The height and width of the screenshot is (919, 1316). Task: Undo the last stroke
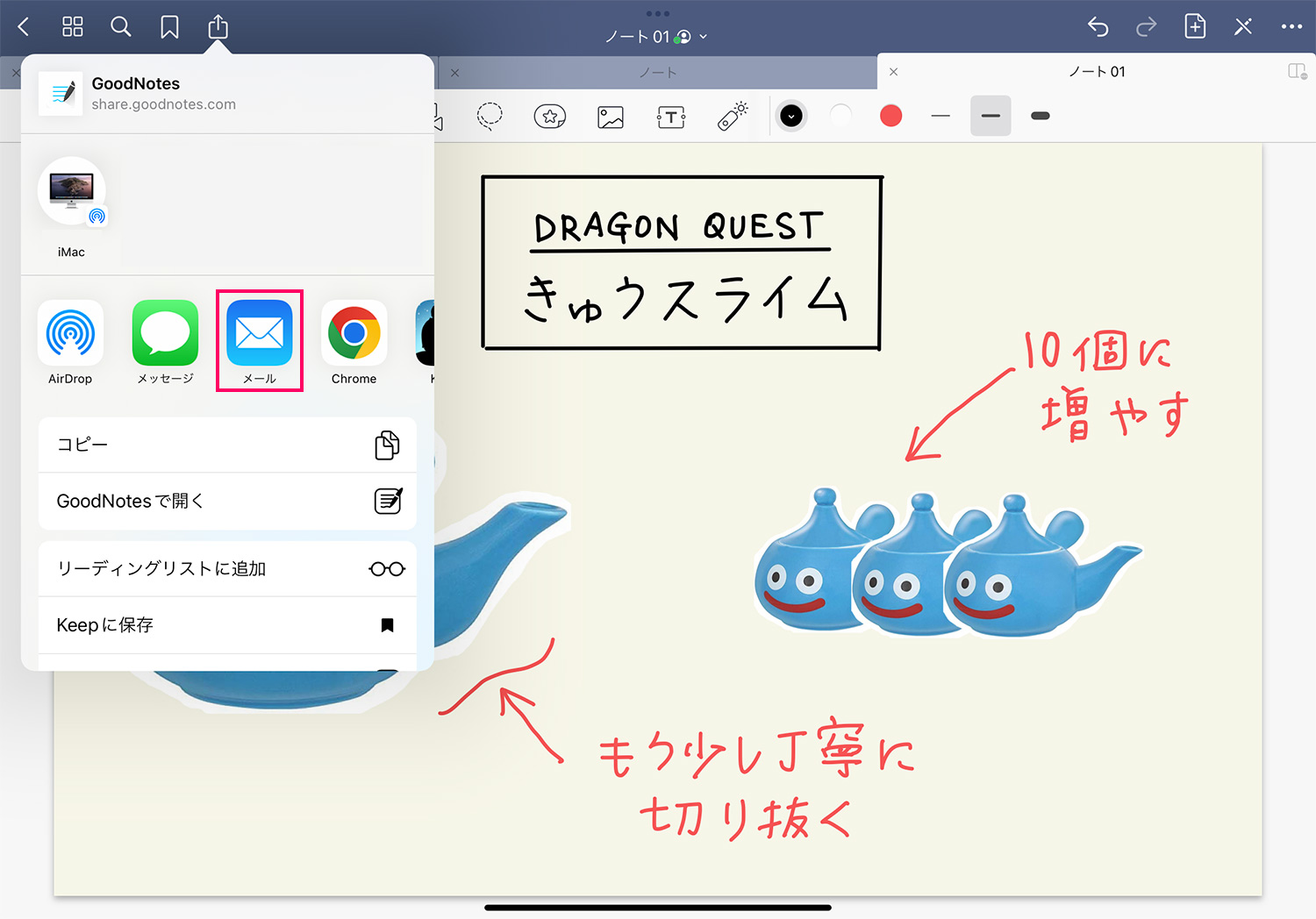[x=1098, y=27]
